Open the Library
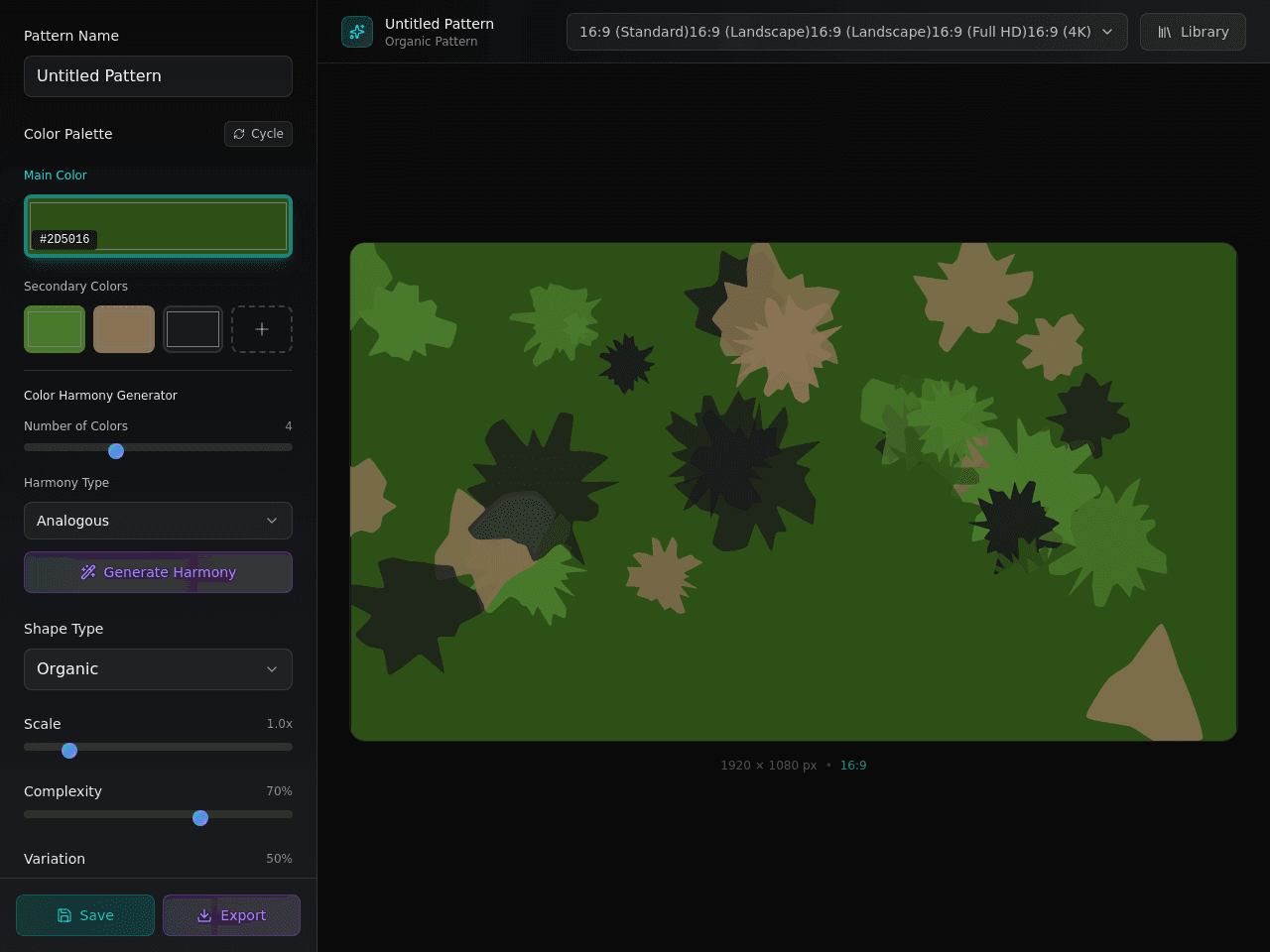Viewport: 1270px width, 952px height. pos(1193,32)
